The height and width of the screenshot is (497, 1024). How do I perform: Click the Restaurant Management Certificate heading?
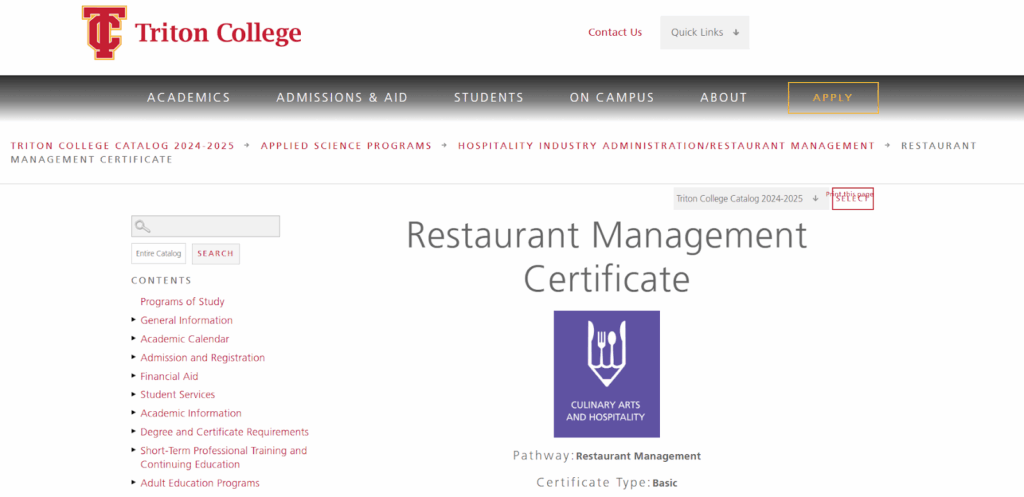pos(607,257)
